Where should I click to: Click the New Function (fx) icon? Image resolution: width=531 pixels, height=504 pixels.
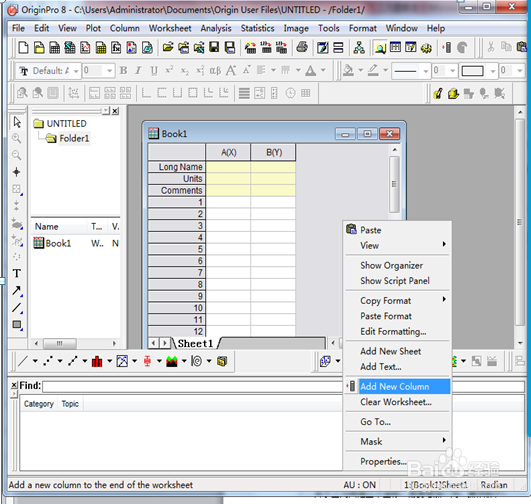point(116,48)
